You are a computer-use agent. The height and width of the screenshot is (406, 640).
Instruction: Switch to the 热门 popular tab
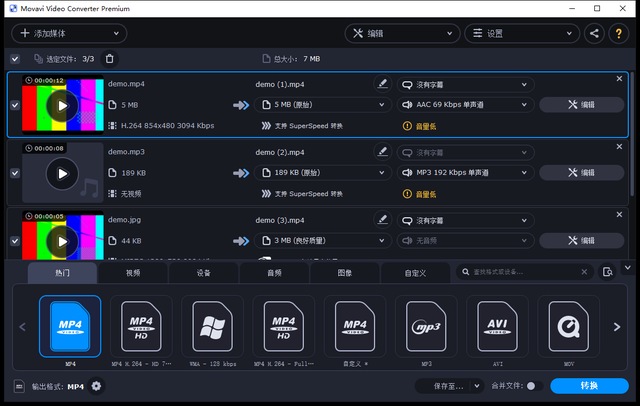tap(62, 273)
